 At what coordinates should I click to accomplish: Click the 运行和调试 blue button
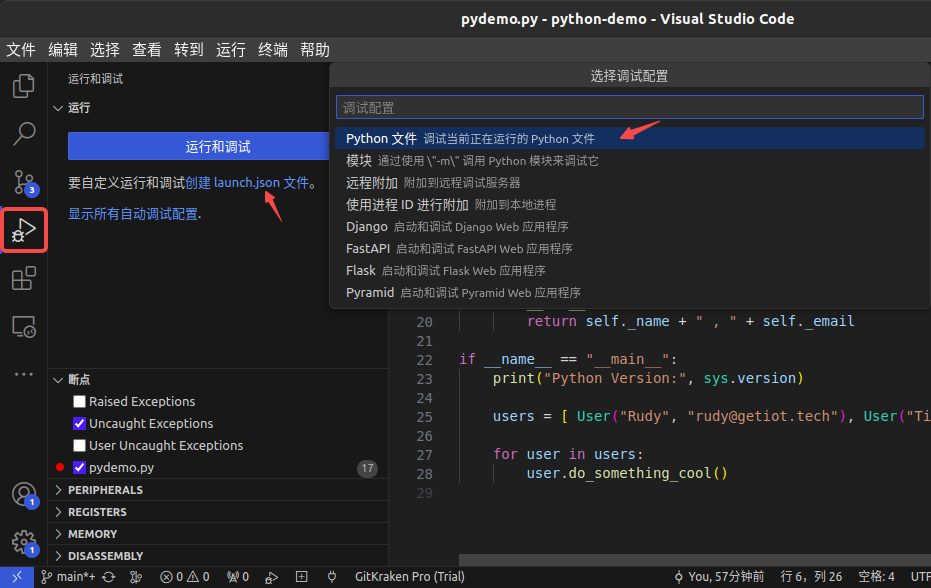pyautogui.click(x=218, y=147)
